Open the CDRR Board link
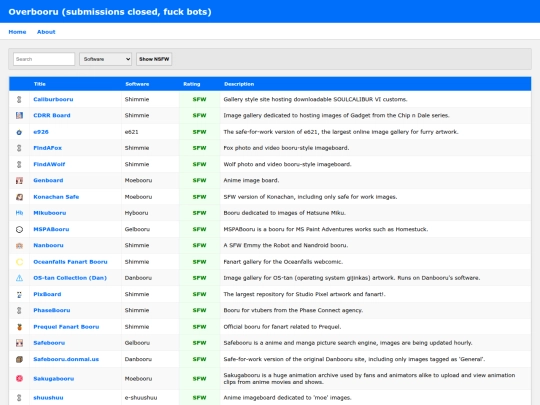 [x=52, y=115]
